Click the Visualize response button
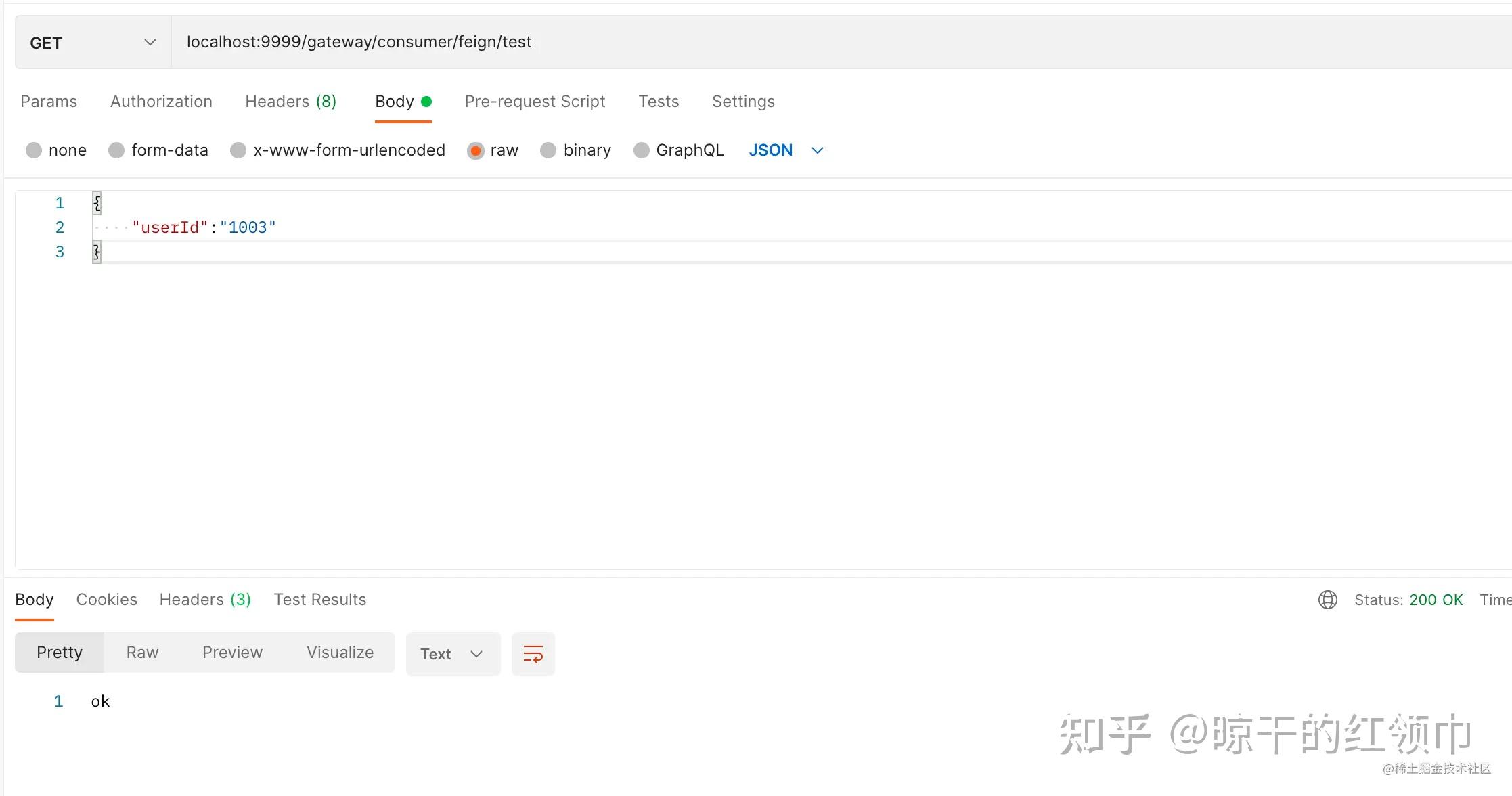The height and width of the screenshot is (796, 1512). [340, 653]
